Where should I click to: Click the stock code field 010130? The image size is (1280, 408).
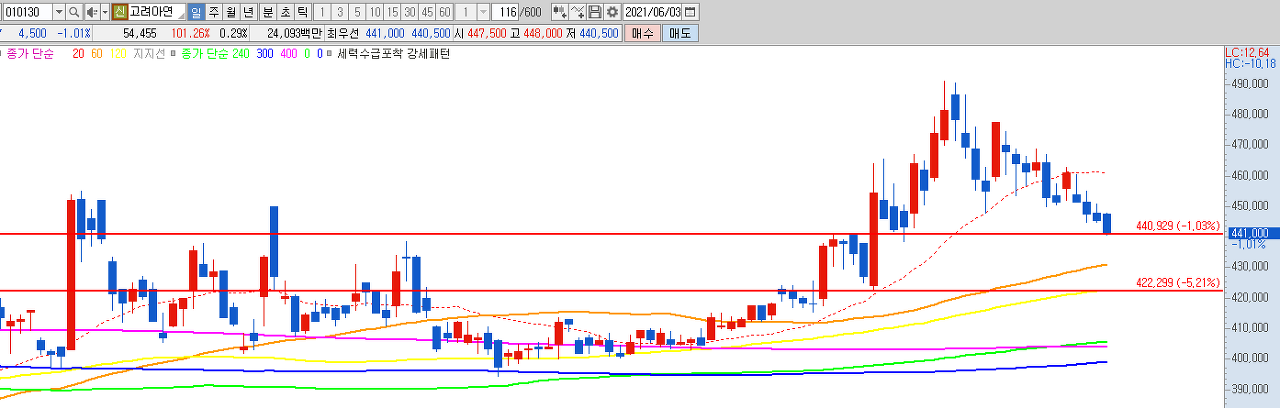tap(27, 12)
